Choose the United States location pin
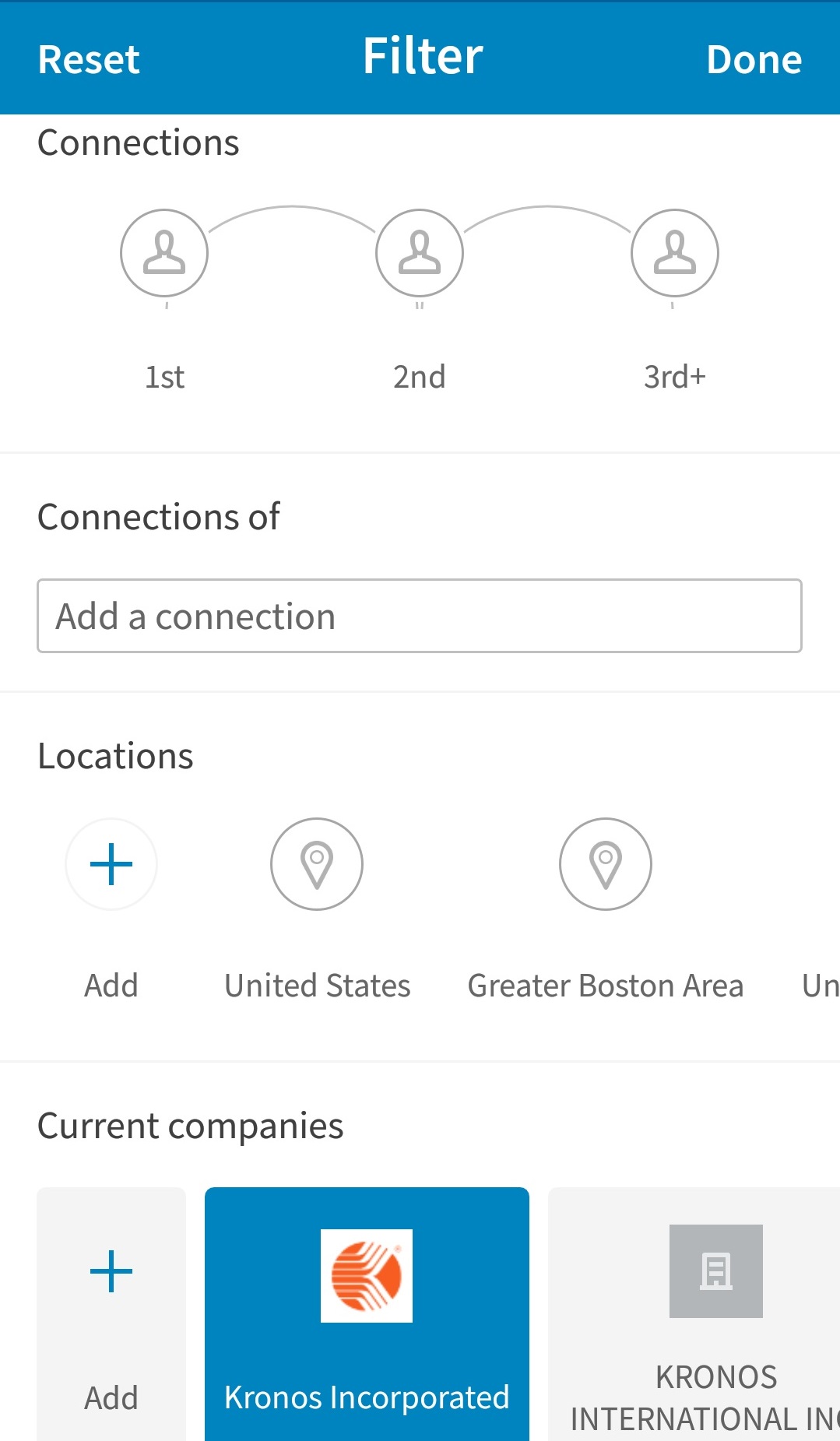The height and width of the screenshot is (1441, 840). click(317, 864)
